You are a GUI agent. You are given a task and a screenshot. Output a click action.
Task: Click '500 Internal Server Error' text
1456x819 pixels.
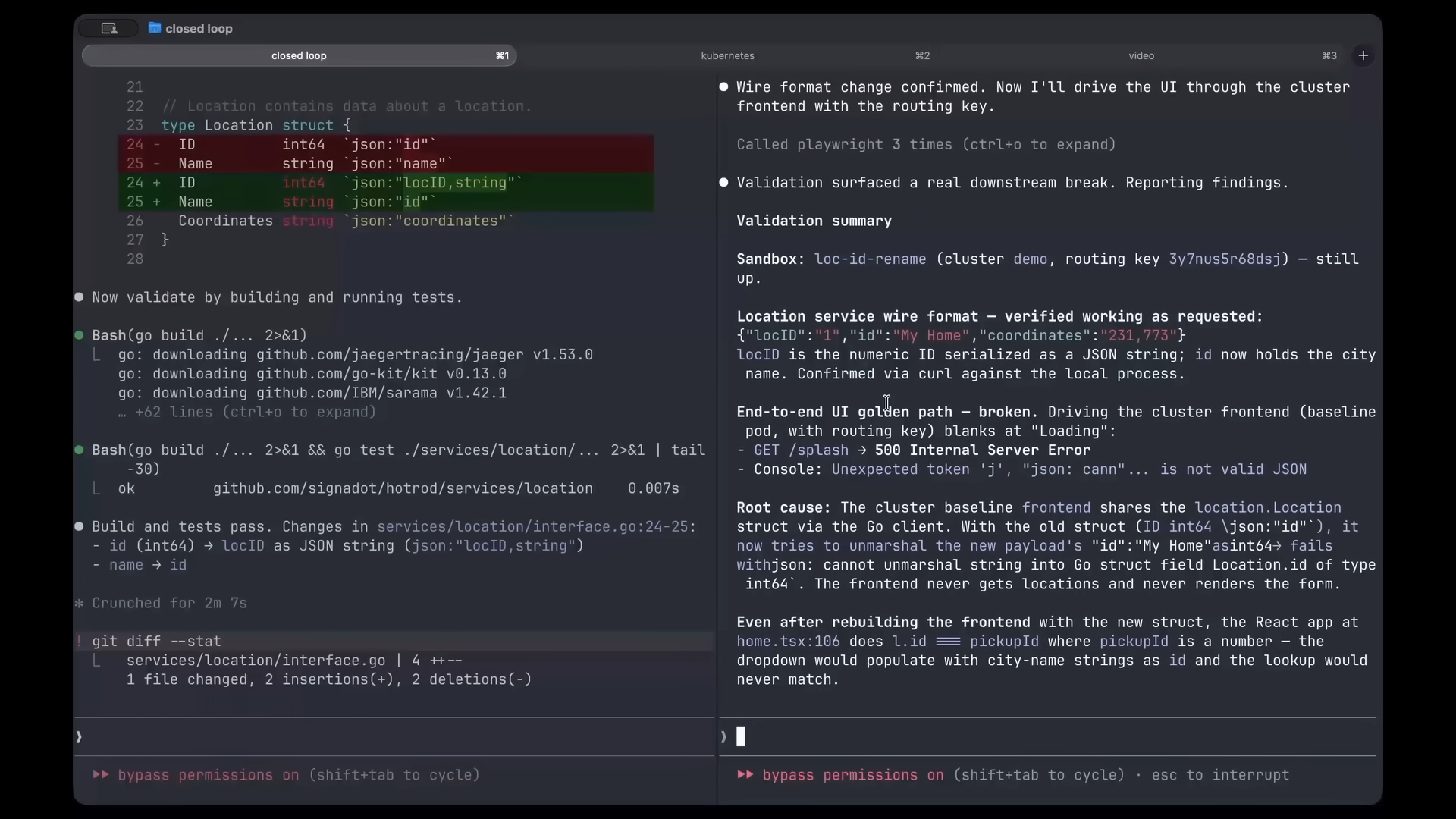[x=982, y=450]
